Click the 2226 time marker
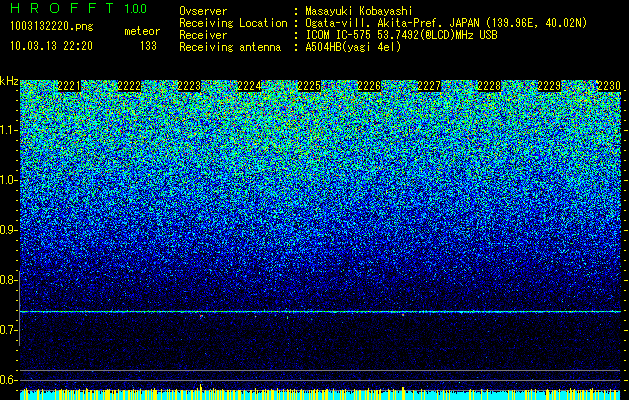Screen dimensions: 629x400 pos(369,86)
